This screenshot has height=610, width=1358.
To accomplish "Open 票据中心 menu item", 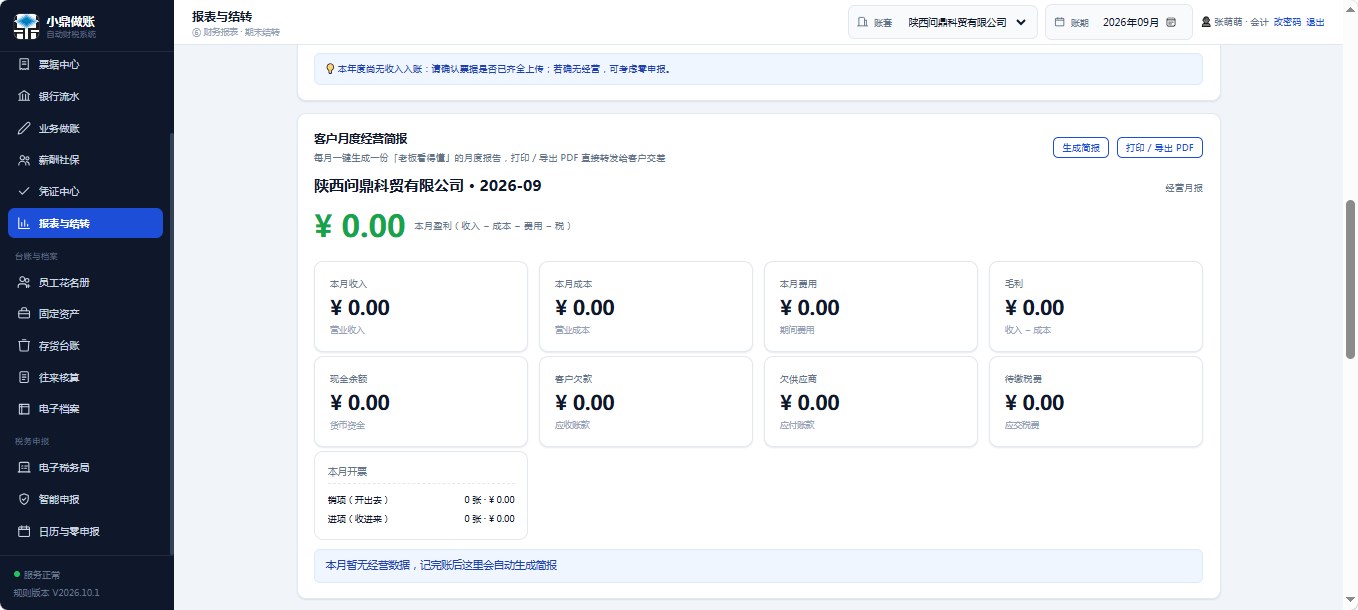I will pyautogui.click(x=85, y=64).
